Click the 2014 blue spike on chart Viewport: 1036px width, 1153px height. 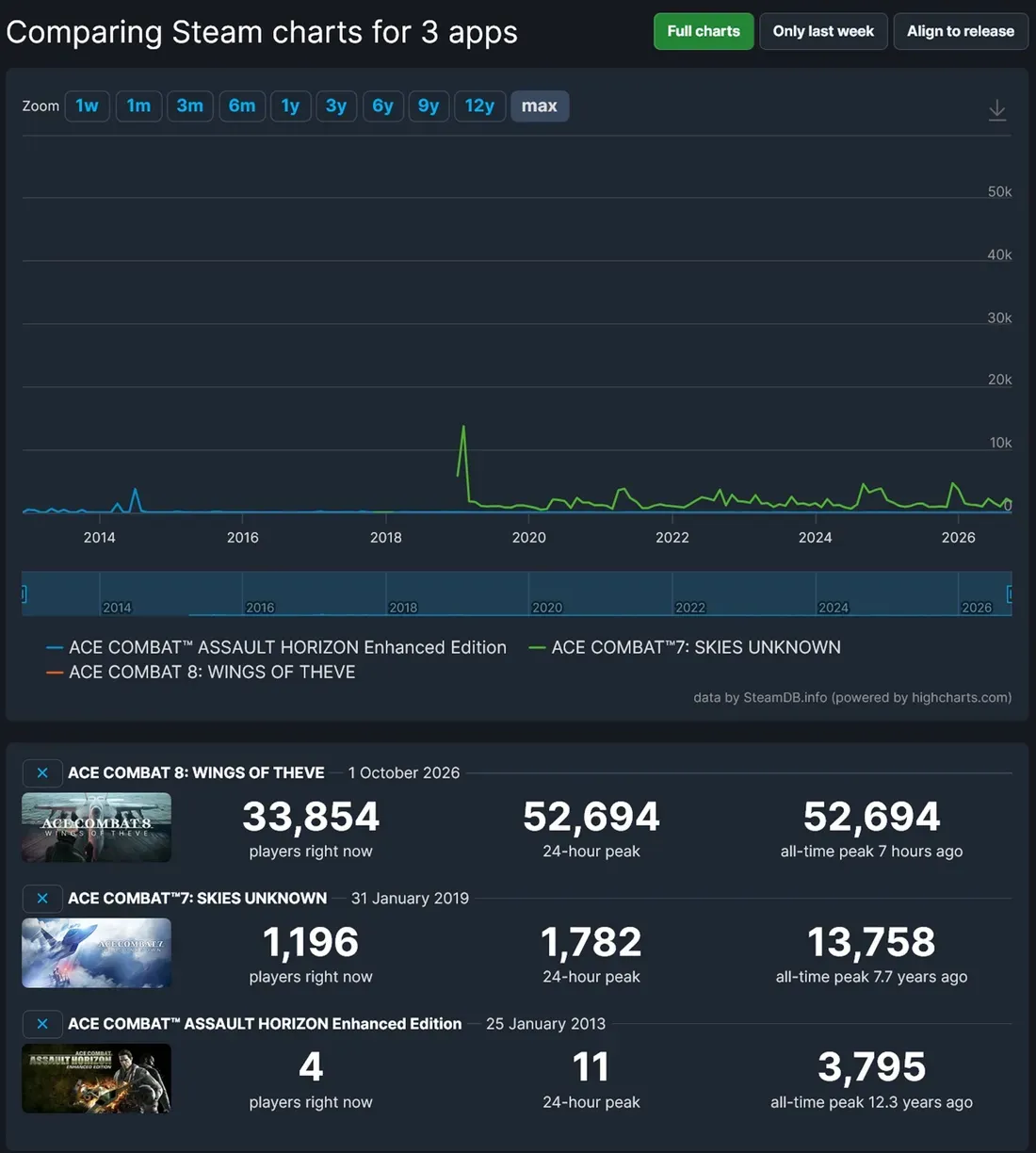pyautogui.click(x=136, y=490)
